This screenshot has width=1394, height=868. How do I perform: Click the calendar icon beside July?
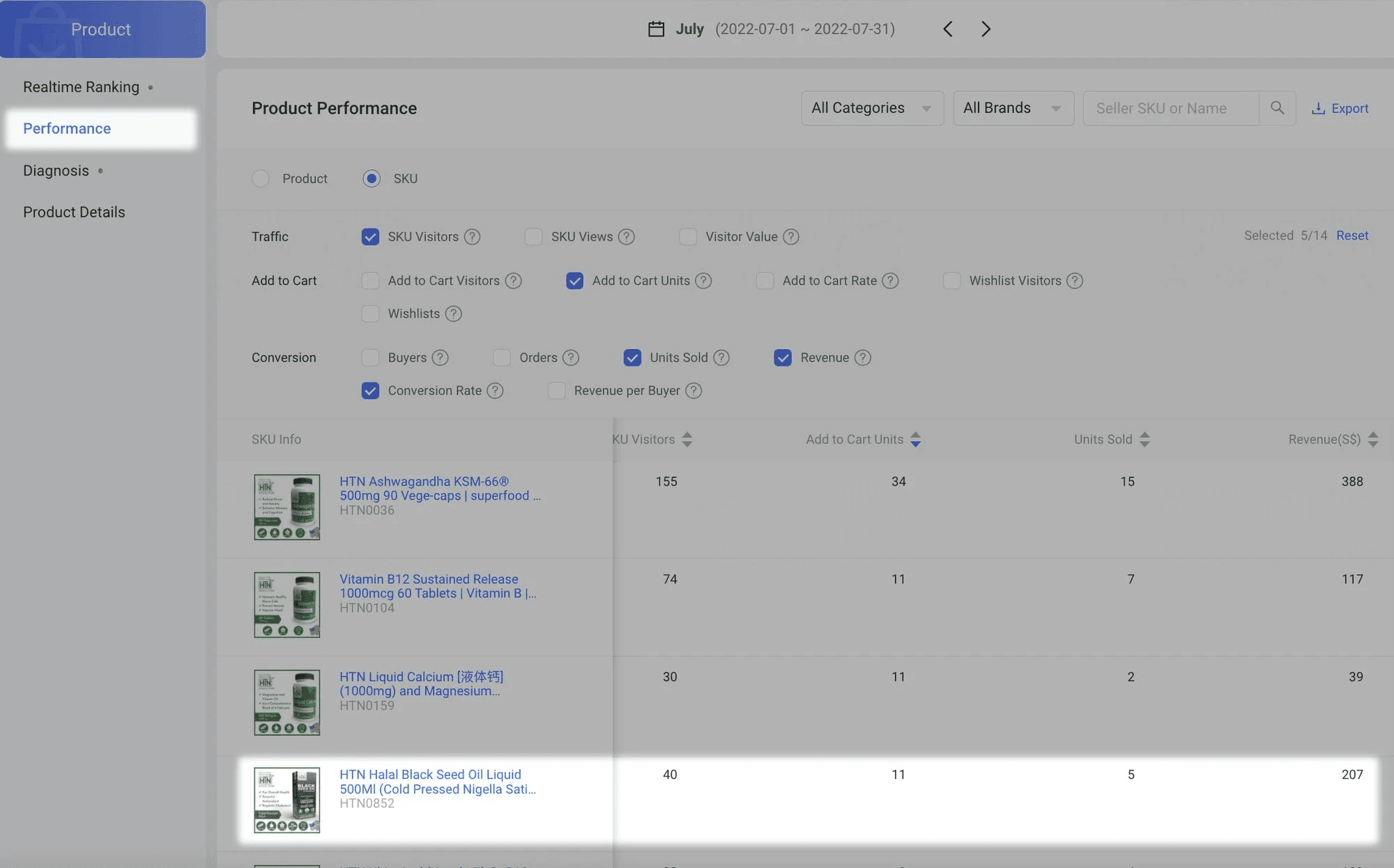[x=656, y=29]
